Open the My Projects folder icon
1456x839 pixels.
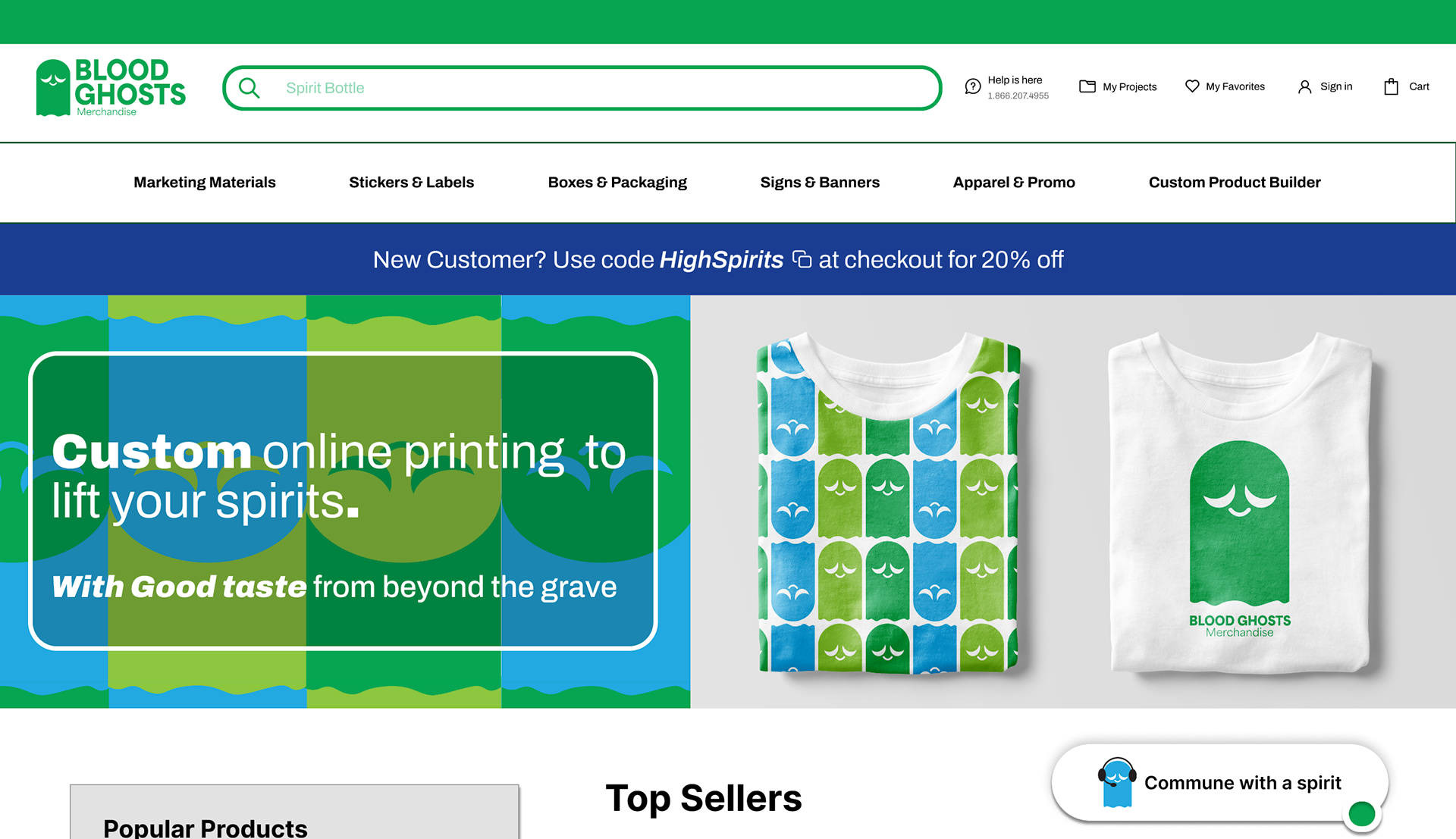(x=1087, y=86)
